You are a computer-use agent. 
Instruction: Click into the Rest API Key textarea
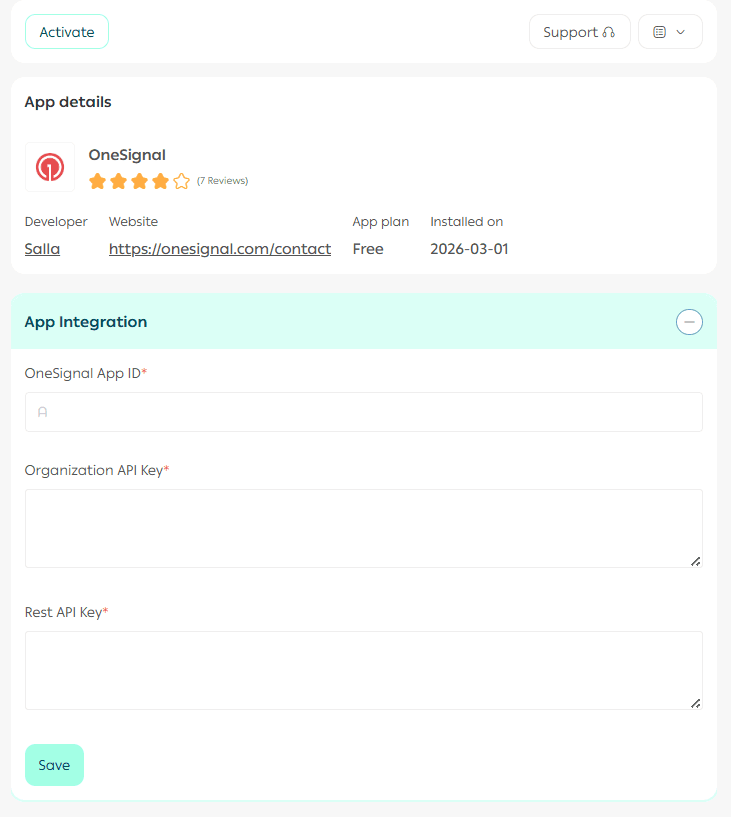364,670
